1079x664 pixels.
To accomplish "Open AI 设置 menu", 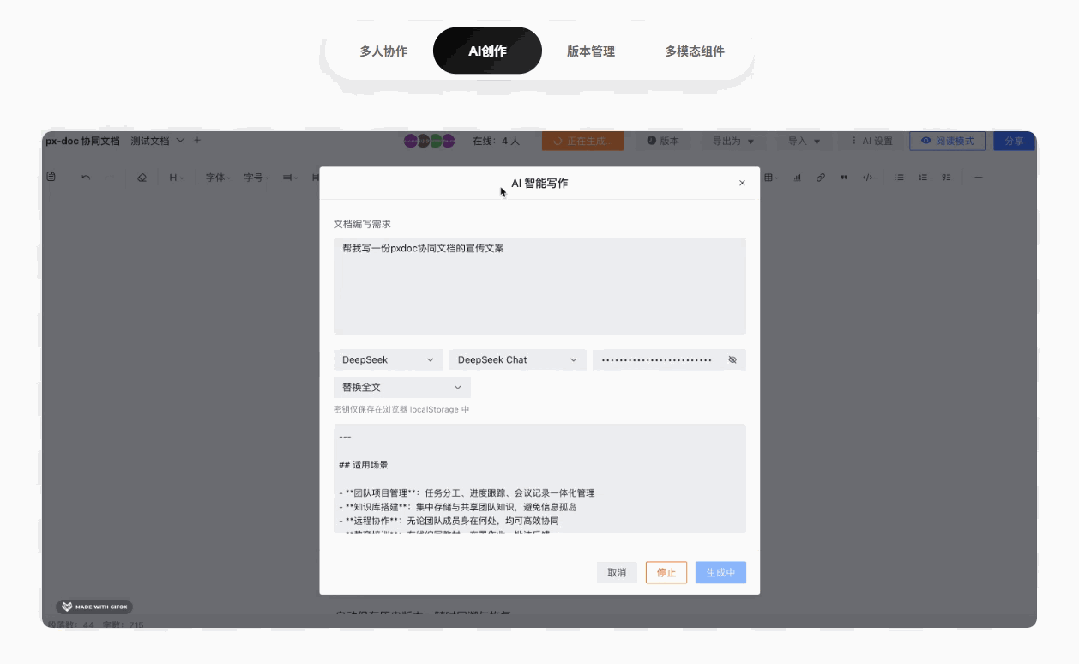I will 871,141.
